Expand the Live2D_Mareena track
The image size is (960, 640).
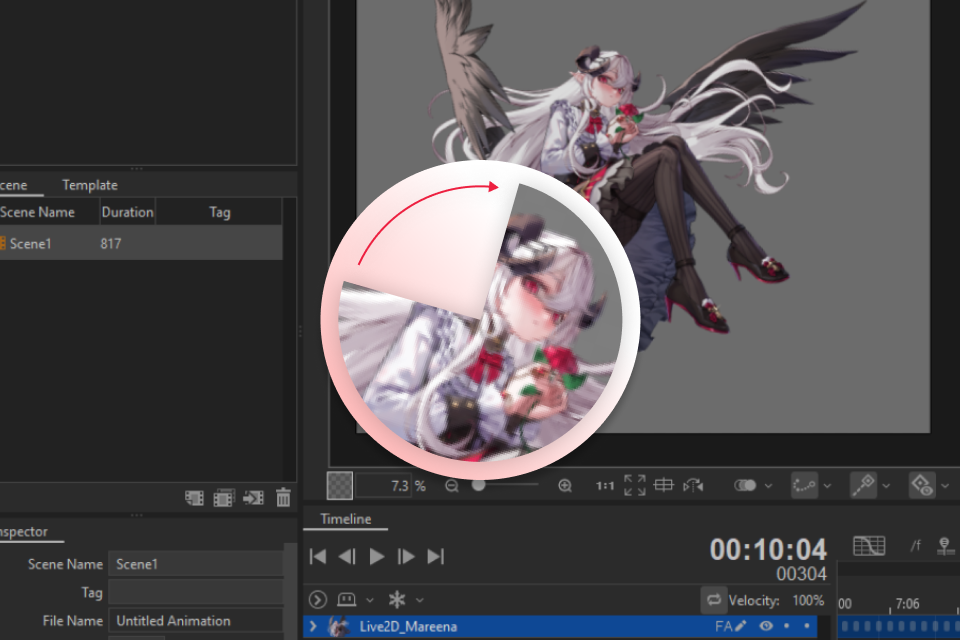pyautogui.click(x=313, y=626)
